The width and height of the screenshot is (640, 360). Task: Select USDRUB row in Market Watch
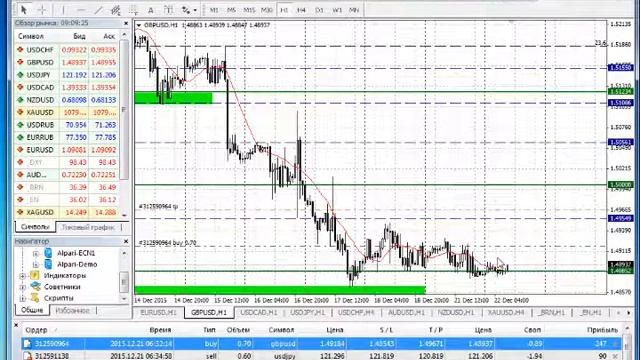tap(67, 125)
